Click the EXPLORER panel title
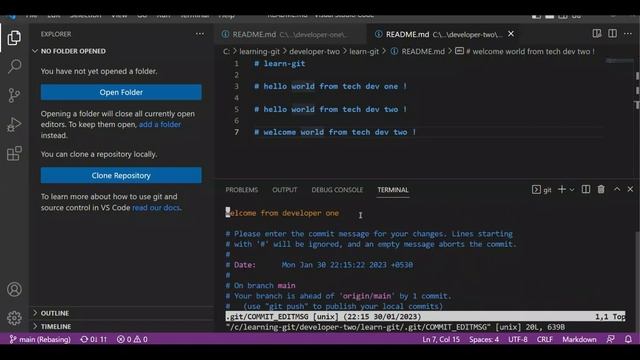Screen dimensions: 640x360 coord(56,34)
